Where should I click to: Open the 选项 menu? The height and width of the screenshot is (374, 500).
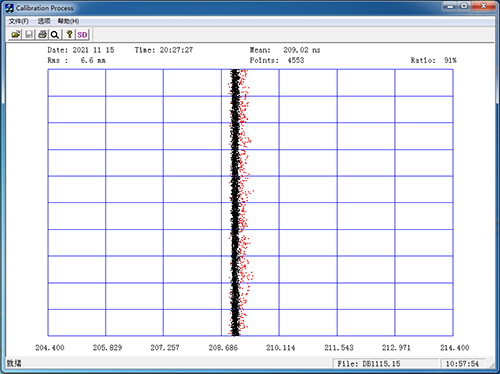coord(44,21)
